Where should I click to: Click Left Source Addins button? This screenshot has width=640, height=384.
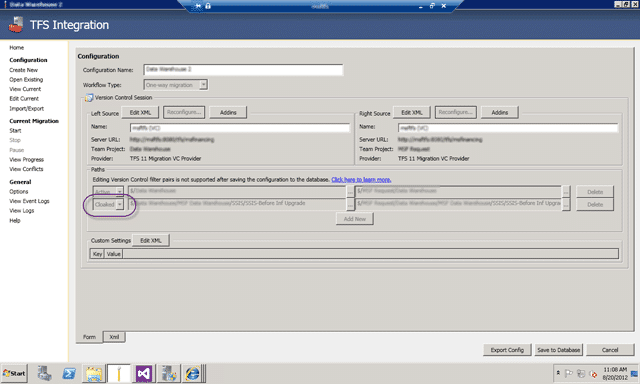click(228, 112)
